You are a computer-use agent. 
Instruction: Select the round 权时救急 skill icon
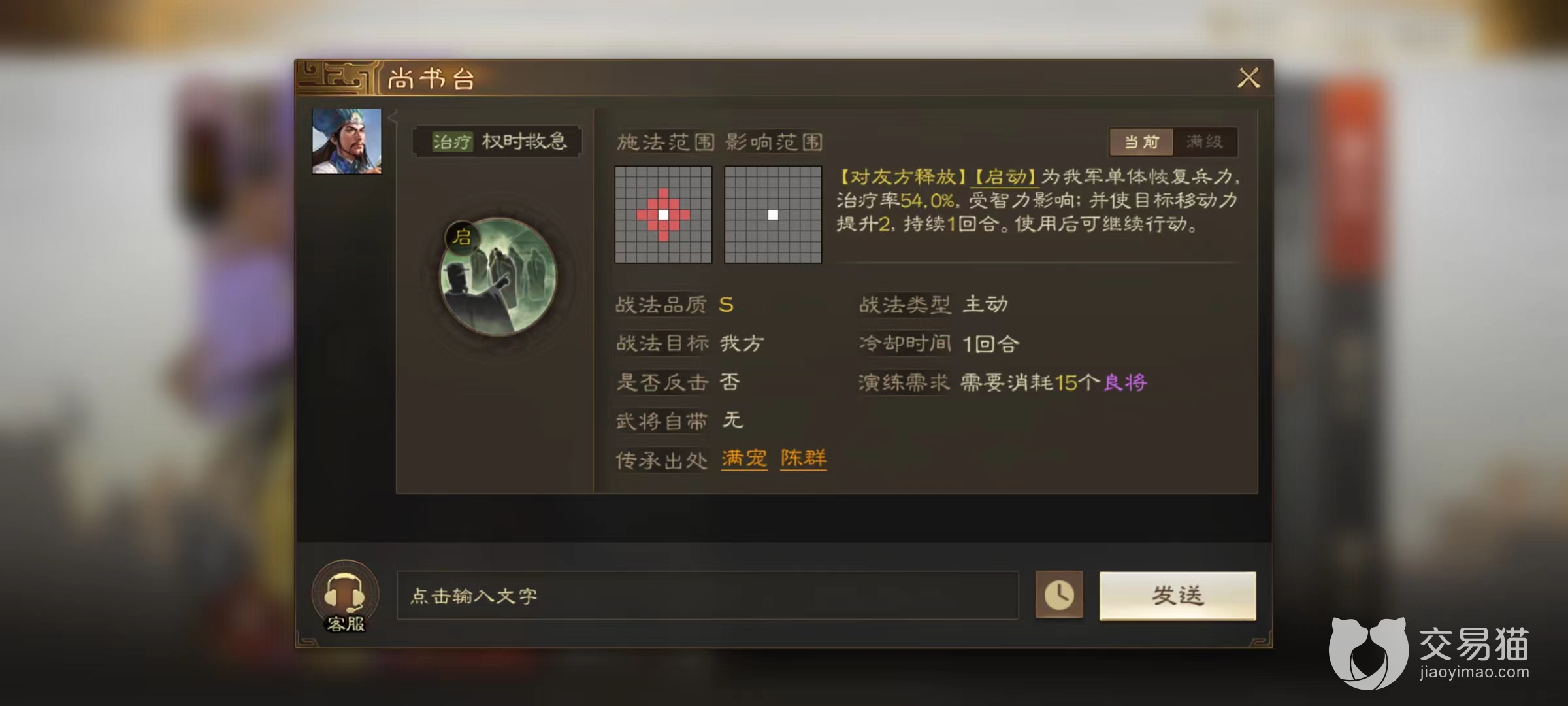500,277
